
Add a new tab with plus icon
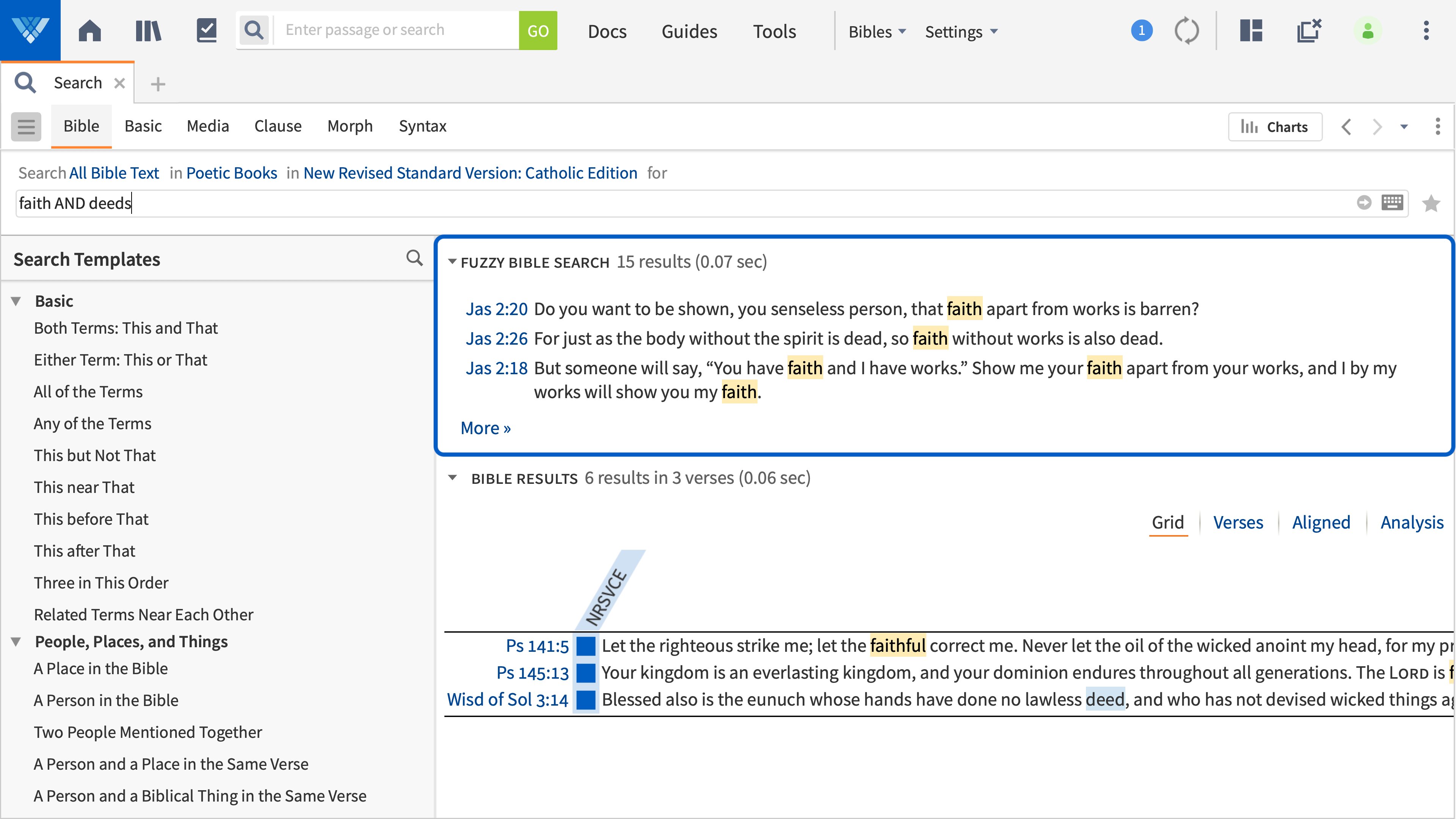click(158, 84)
